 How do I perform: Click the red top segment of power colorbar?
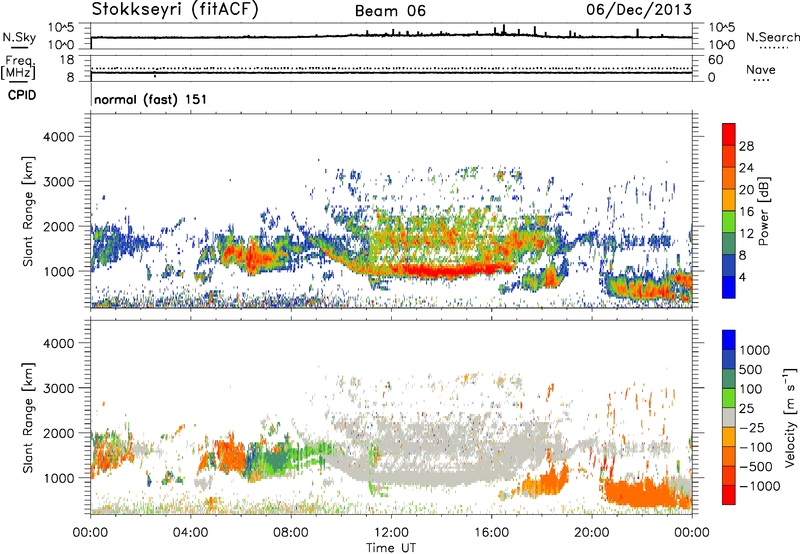point(729,134)
